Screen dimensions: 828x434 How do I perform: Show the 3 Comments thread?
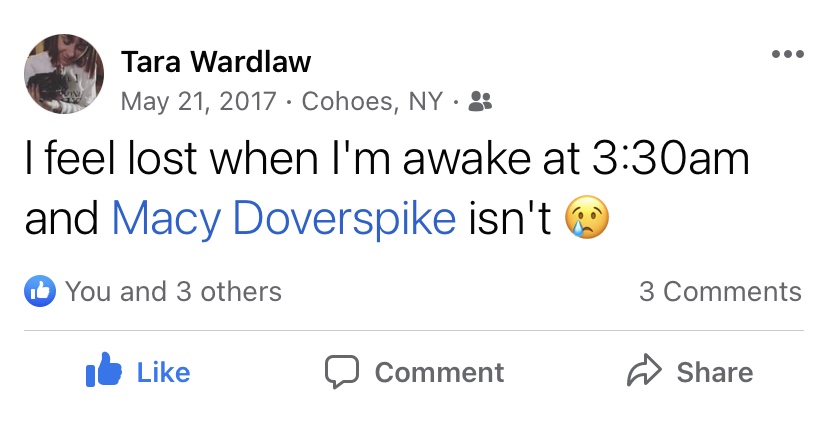pyautogui.click(x=720, y=291)
